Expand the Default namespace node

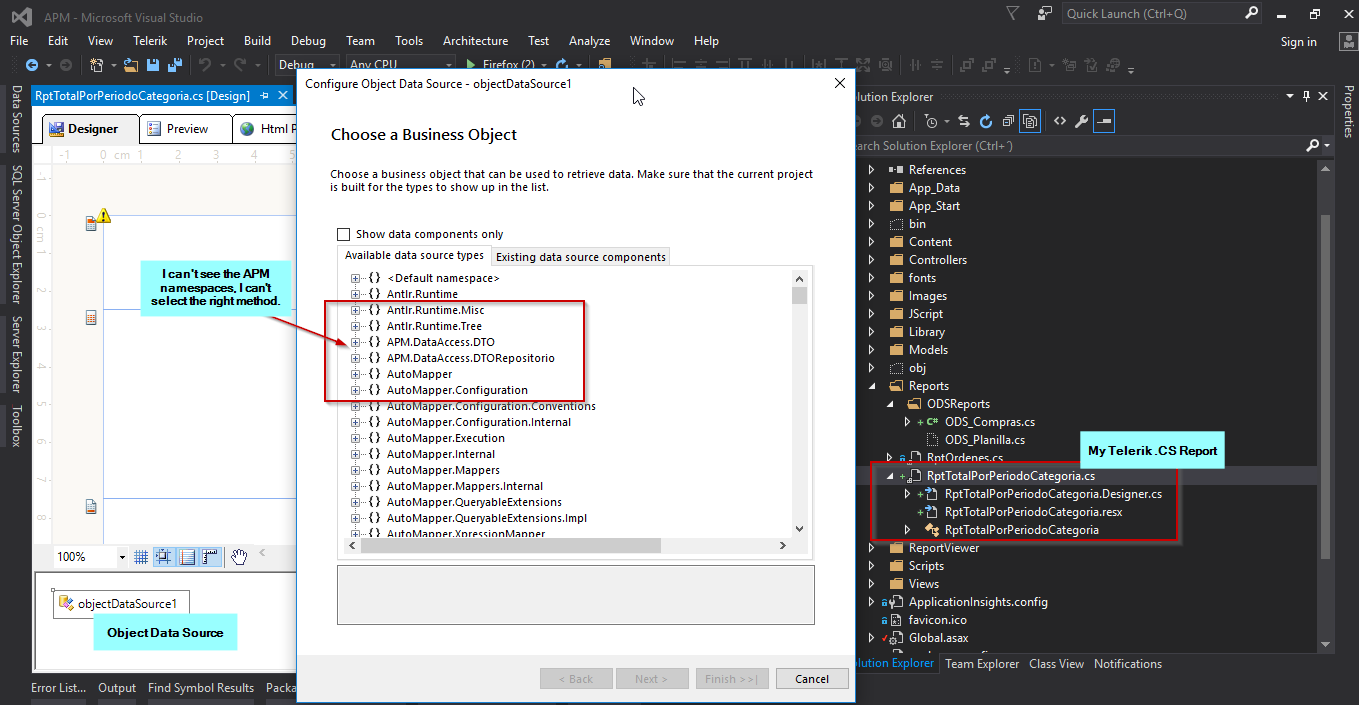pos(356,278)
